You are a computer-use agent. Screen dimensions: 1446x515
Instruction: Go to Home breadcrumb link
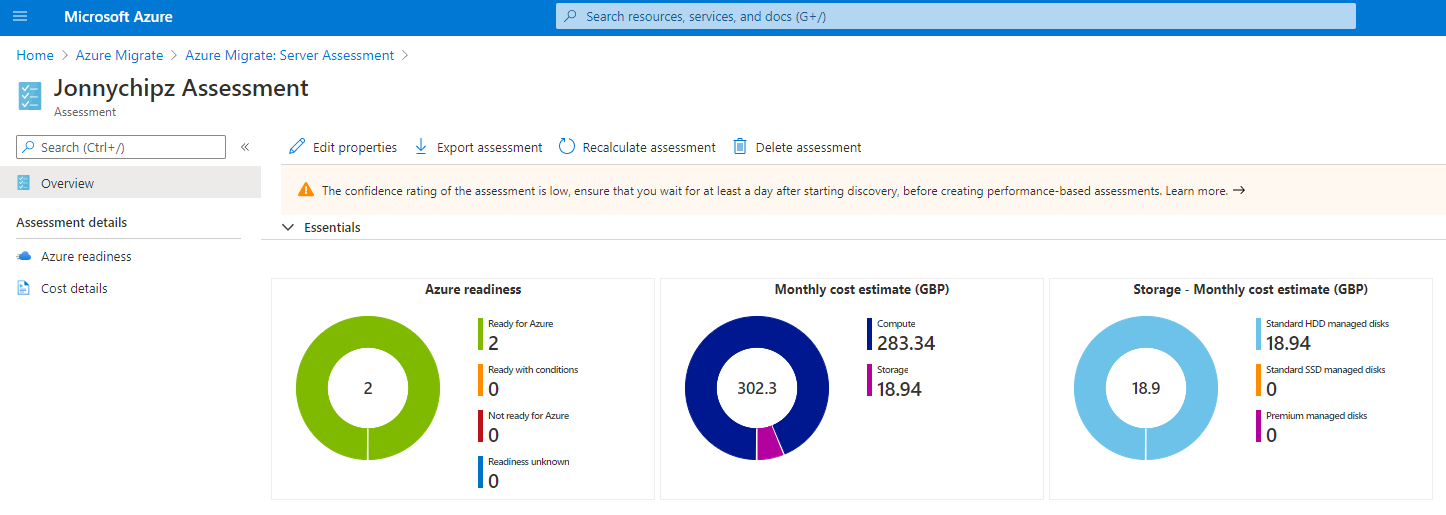point(35,55)
